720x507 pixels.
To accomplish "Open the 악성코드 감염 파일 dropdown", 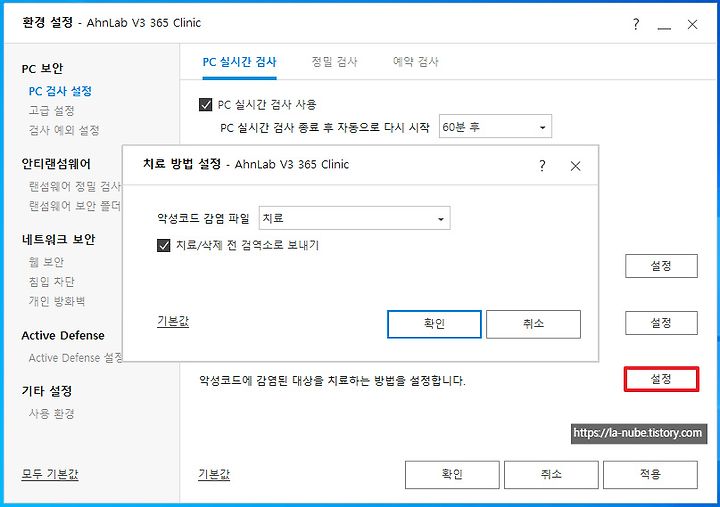I will [354, 218].
